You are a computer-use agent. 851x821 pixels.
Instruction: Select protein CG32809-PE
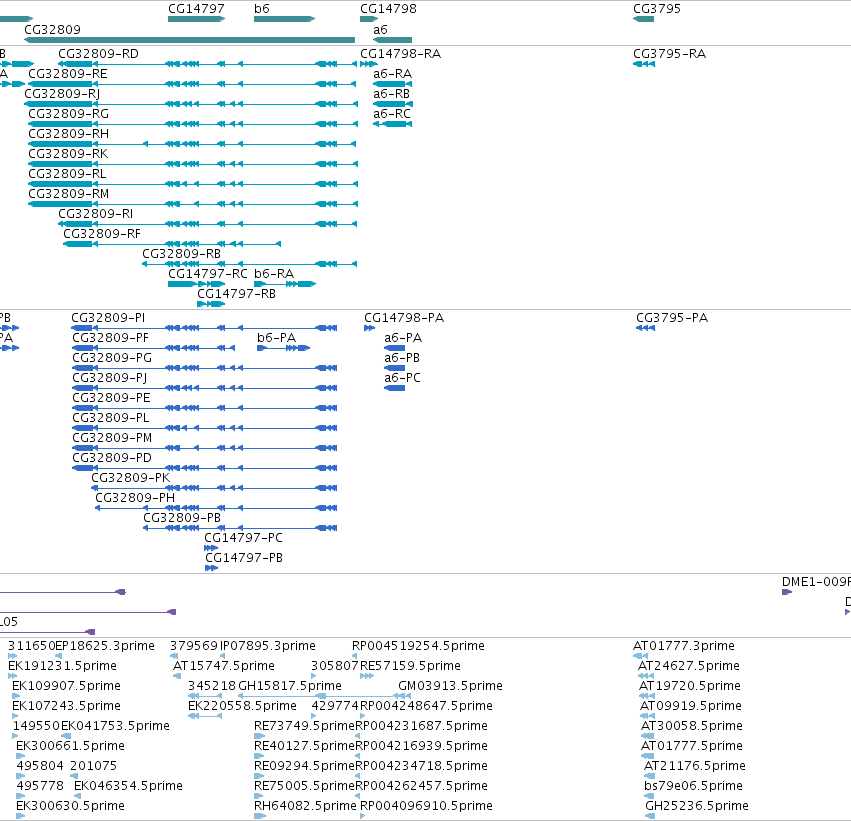tap(111, 398)
